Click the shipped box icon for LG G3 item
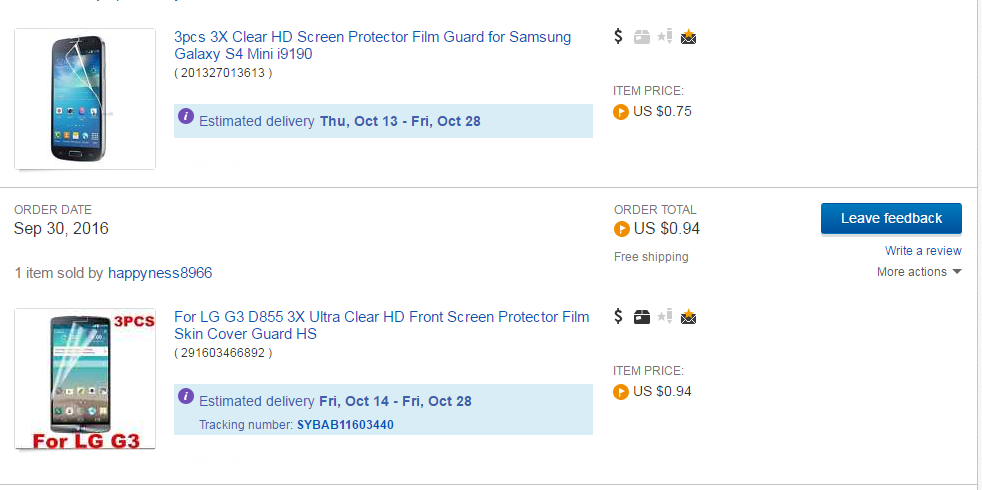 (642, 317)
